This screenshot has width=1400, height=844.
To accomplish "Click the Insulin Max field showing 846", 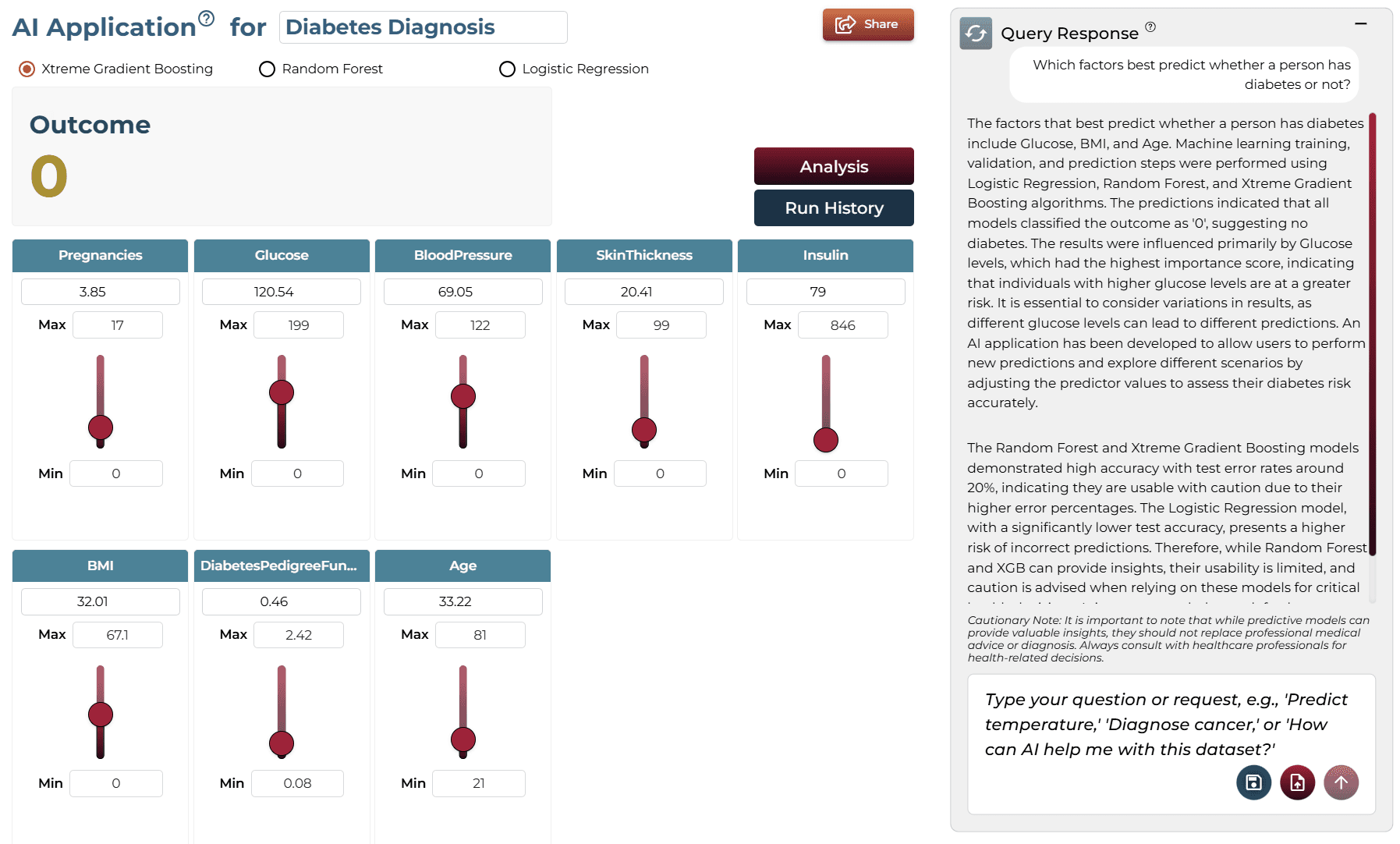I will tap(842, 325).
